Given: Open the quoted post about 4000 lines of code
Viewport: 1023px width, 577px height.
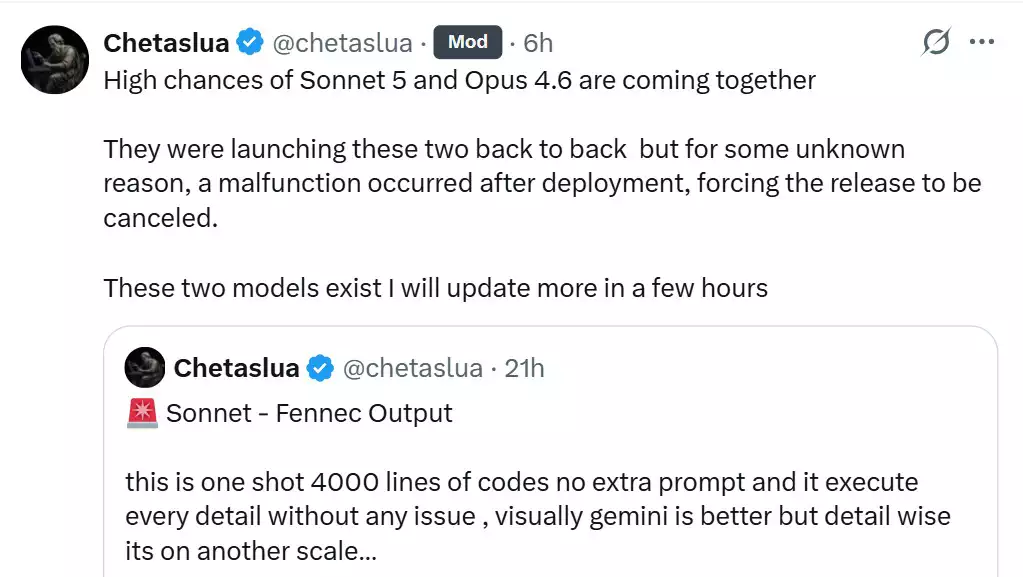Looking at the screenshot, I should point(550,452).
